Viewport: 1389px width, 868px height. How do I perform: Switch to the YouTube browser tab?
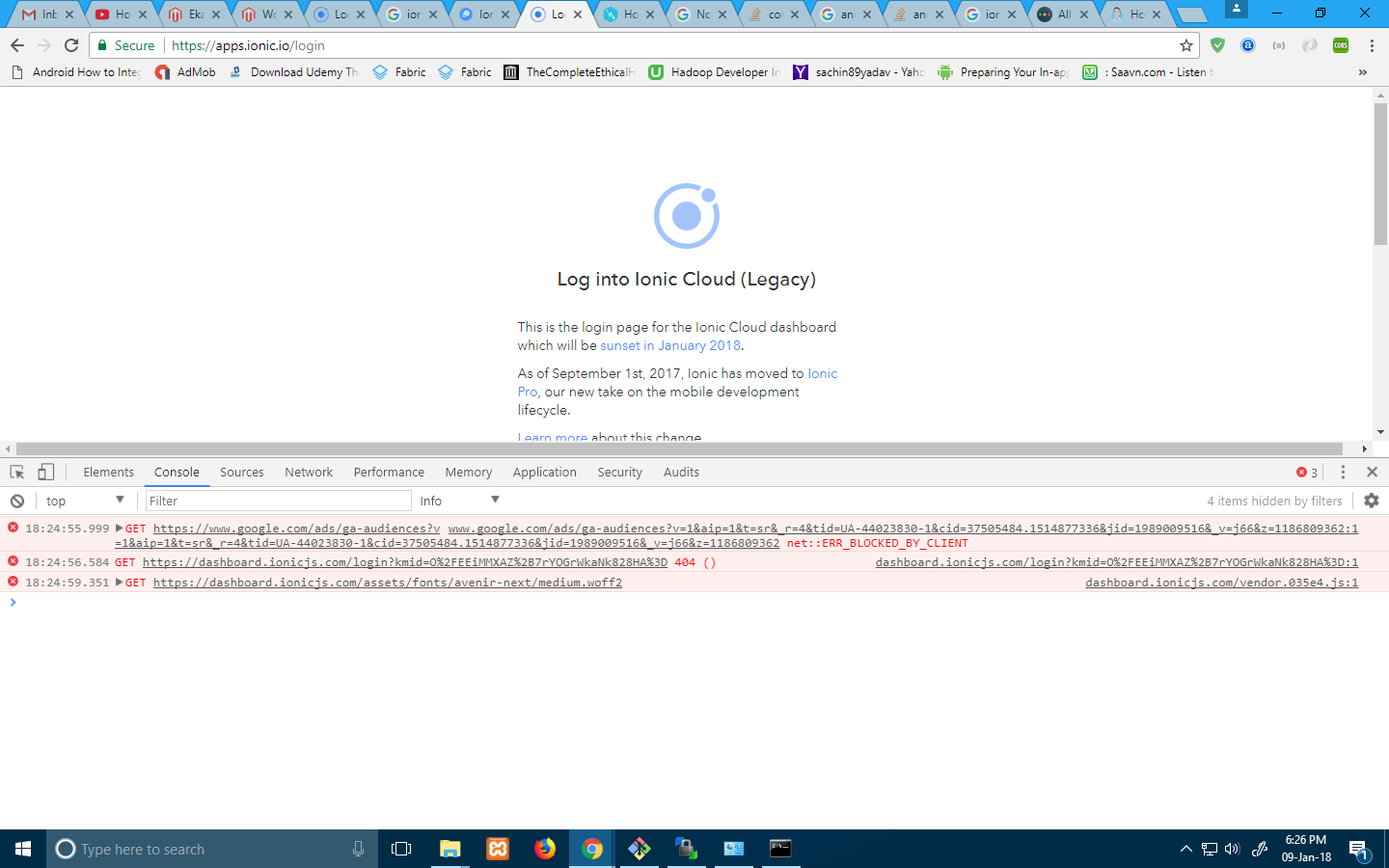(x=120, y=14)
